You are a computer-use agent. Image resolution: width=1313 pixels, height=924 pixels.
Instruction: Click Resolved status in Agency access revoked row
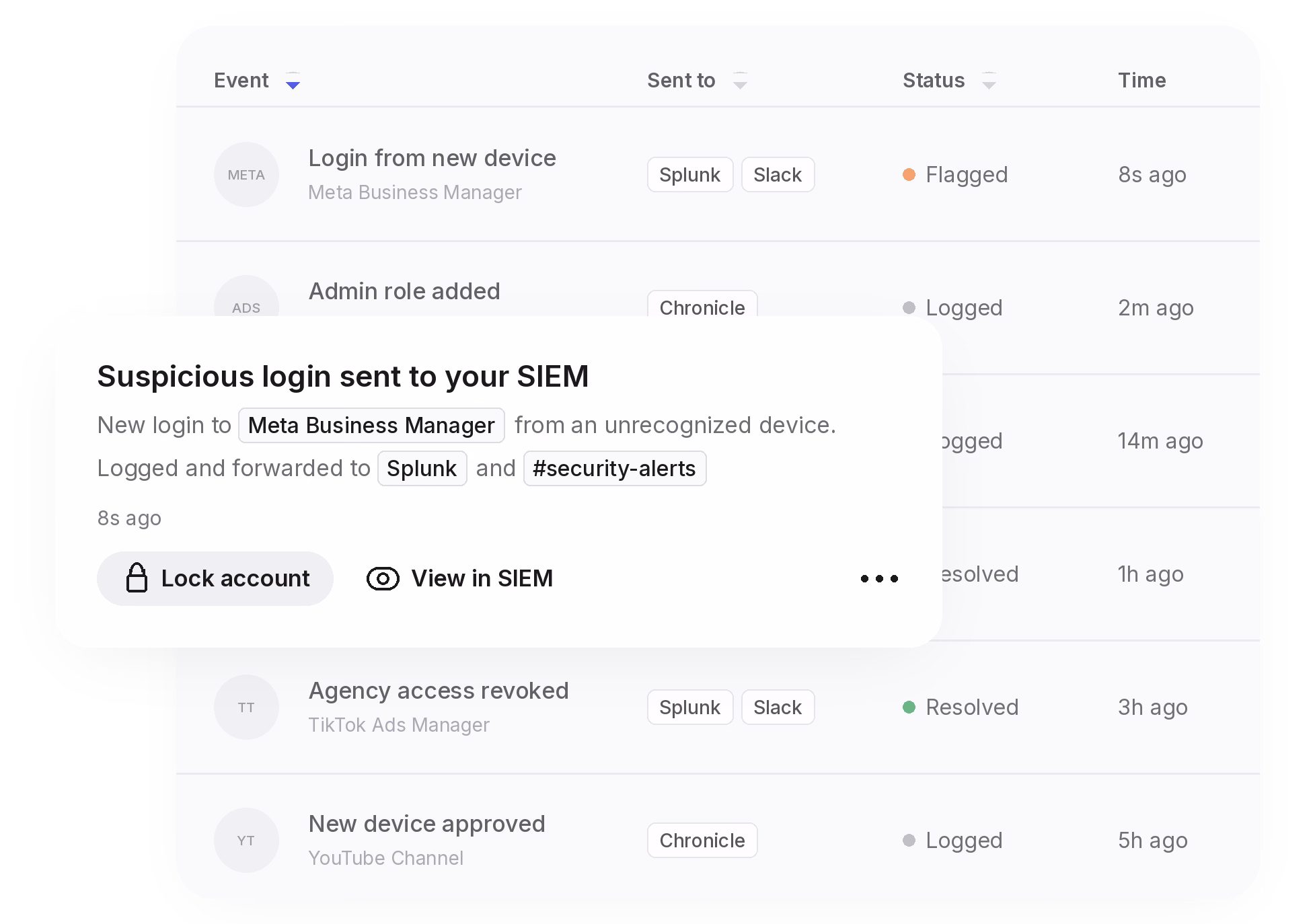pyautogui.click(x=961, y=707)
